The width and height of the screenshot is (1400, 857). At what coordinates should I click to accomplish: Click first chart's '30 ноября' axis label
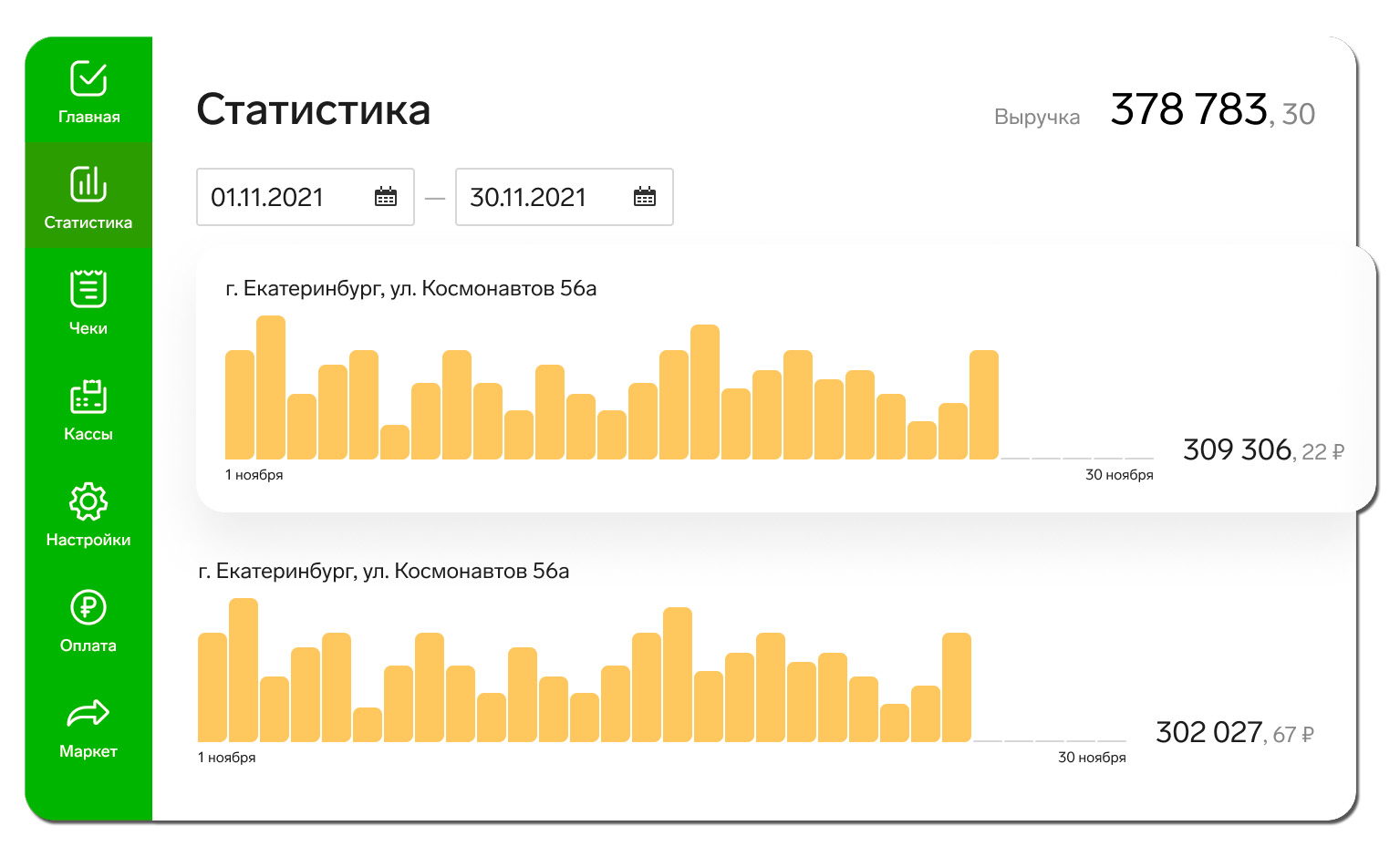(1119, 475)
